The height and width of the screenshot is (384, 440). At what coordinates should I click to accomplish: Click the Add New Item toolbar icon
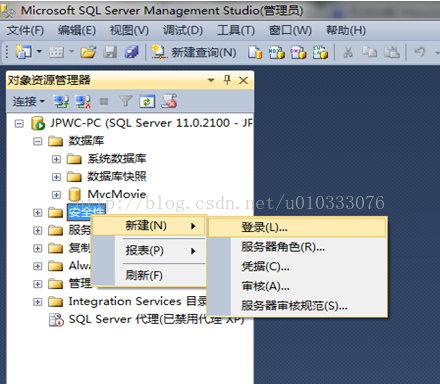point(56,52)
